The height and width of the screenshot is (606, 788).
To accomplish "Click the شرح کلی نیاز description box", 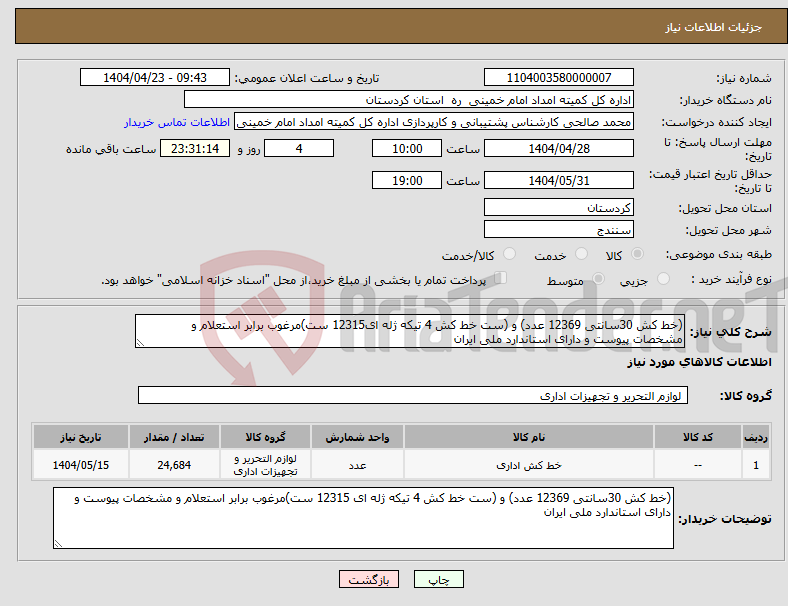I will [x=409, y=331].
